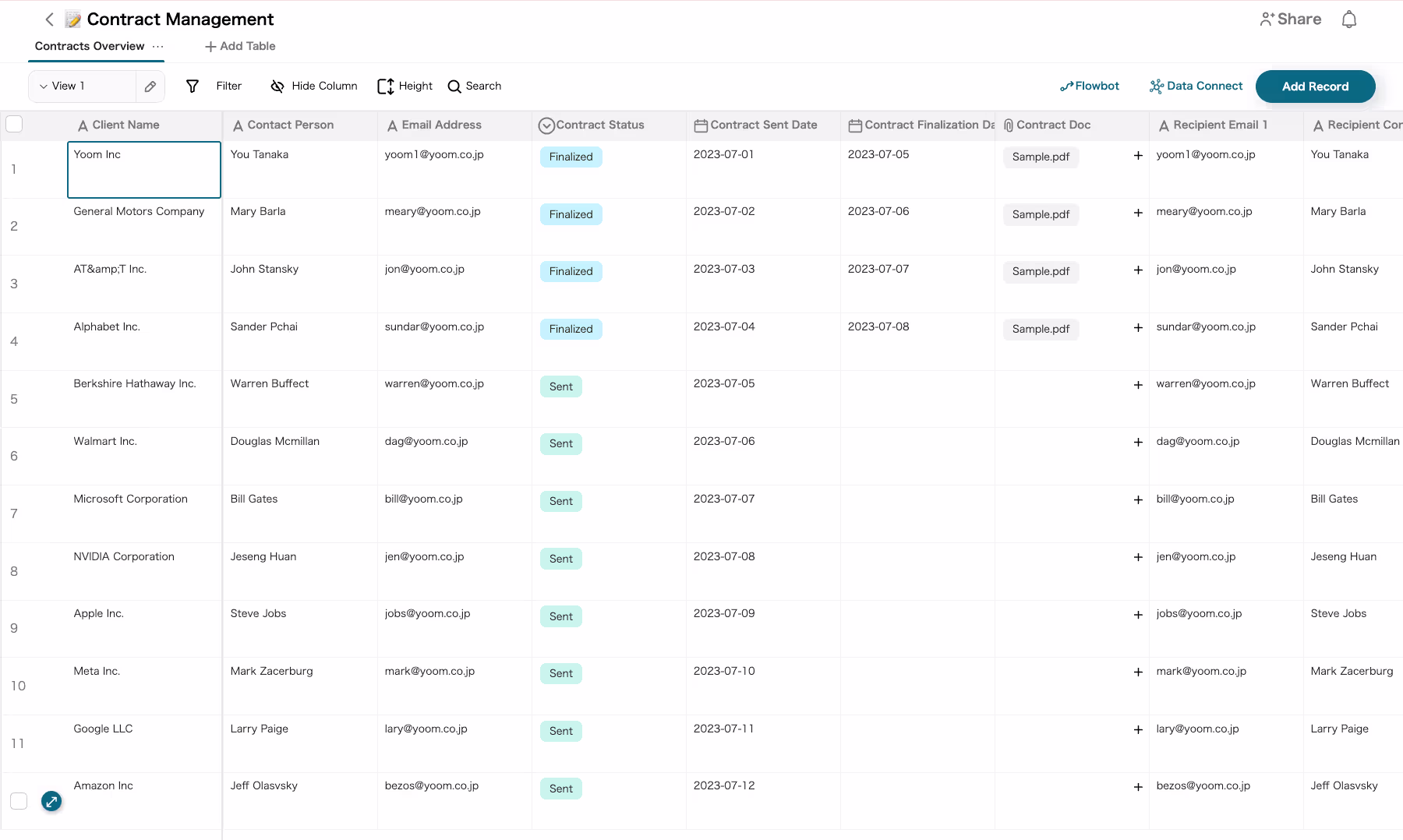
Task: Open Search magnifier in toolbar
Action: pyautogui.click(x=454, y=86)
